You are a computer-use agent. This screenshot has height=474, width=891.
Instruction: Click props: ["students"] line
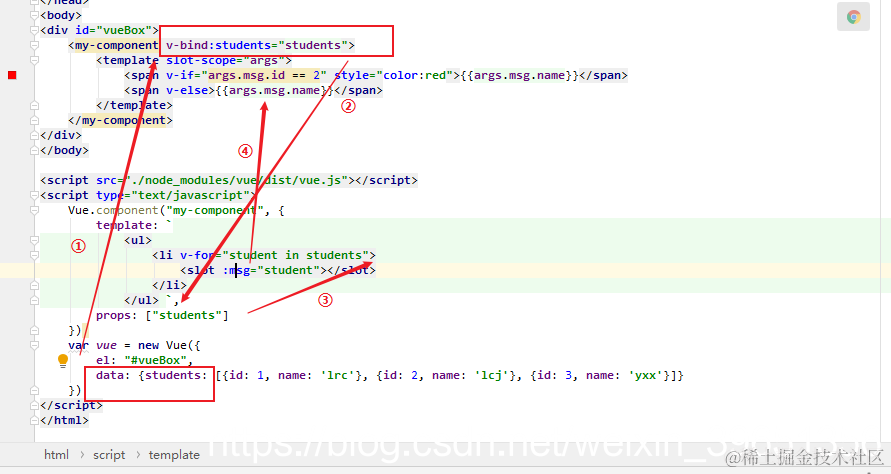(162, 315)
